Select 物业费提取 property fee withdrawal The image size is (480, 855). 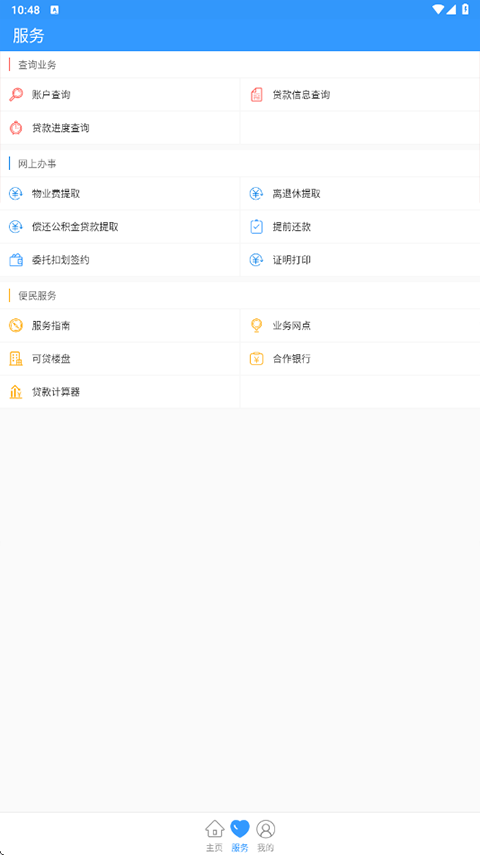[120, 194]
